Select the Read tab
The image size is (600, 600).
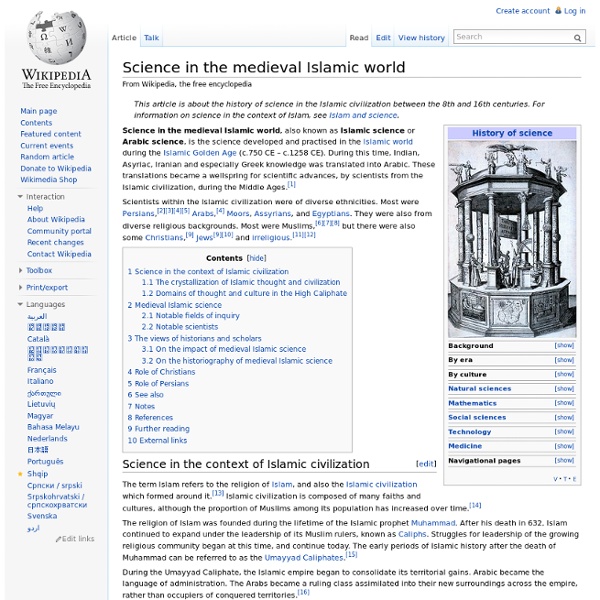coord(359,38)
